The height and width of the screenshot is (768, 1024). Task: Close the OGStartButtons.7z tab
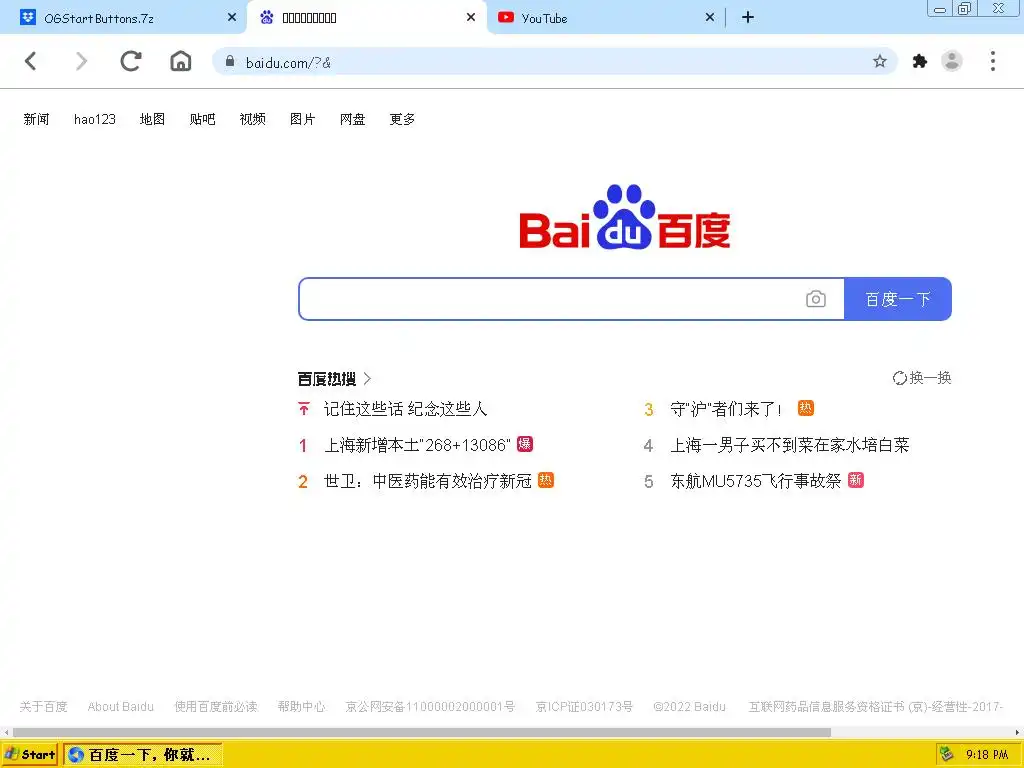(x=232, y=18)
